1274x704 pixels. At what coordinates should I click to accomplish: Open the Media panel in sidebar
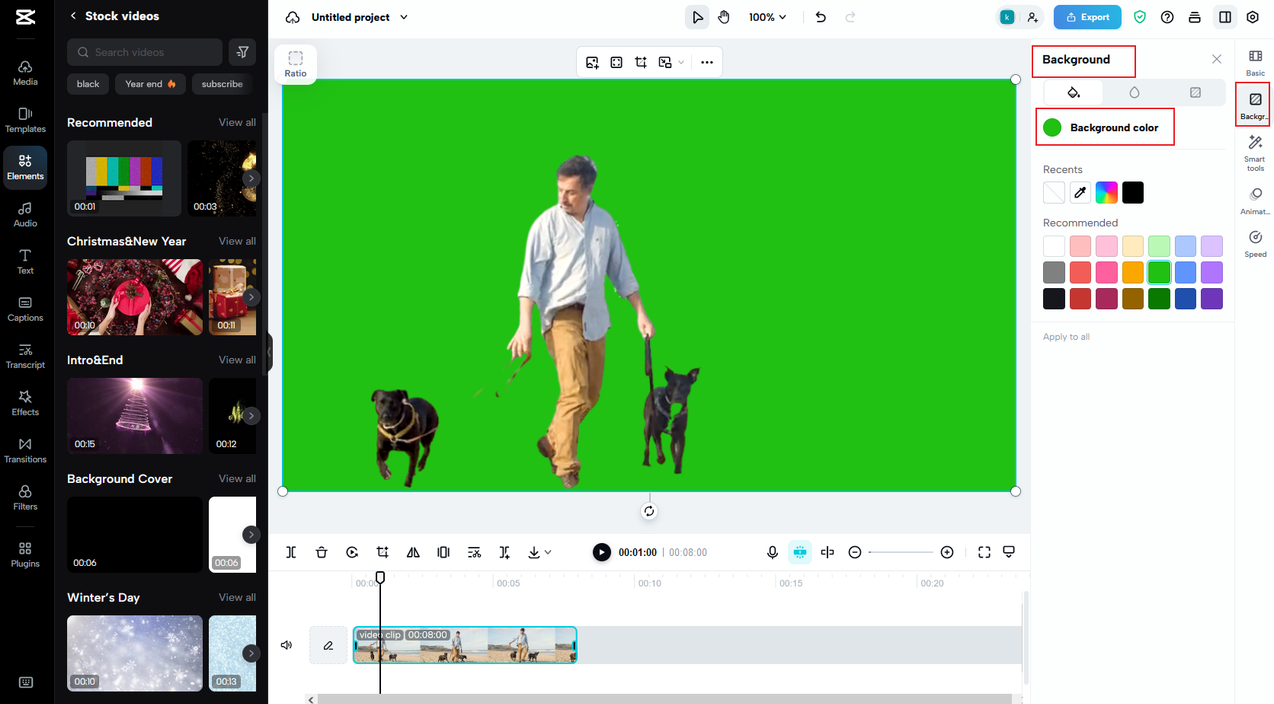[x=25, y=72]
